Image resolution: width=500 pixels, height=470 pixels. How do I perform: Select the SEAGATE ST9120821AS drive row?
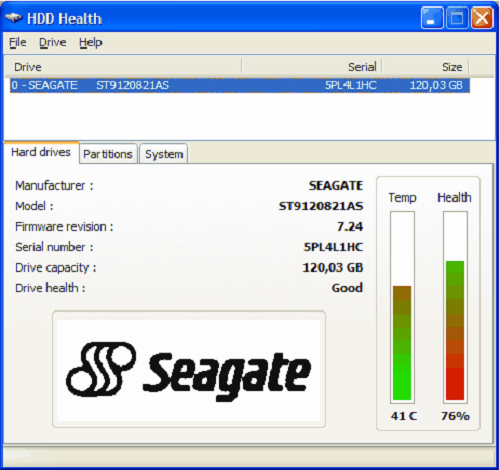click(240, 85)
